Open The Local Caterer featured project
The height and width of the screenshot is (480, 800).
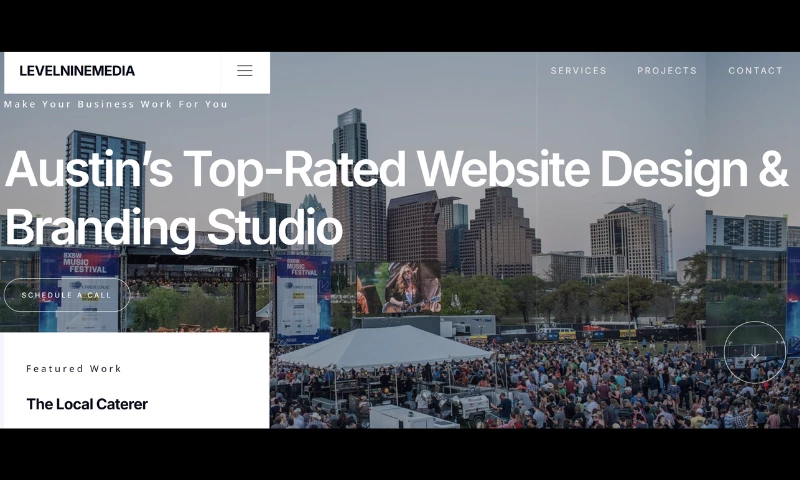[x=87, y=404]
